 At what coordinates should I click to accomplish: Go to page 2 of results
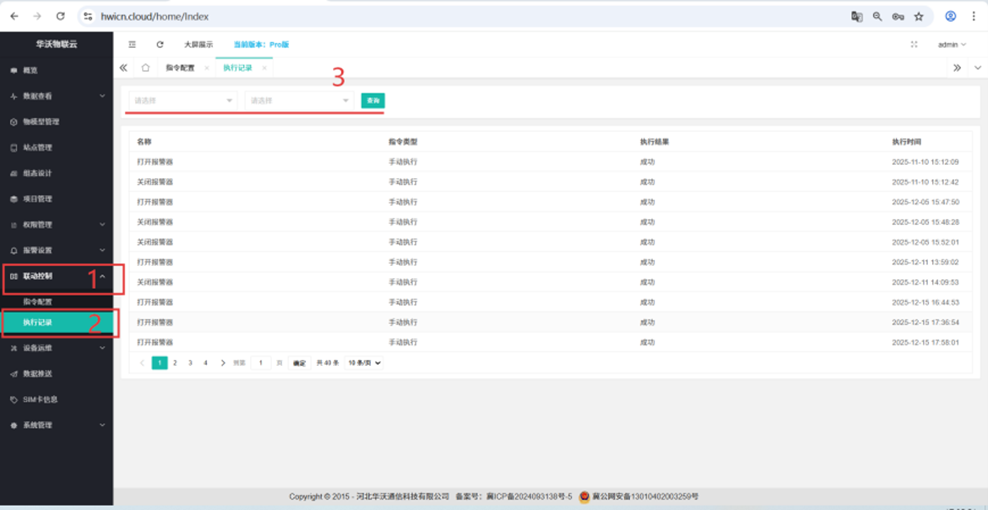click(x=175, y=363)
